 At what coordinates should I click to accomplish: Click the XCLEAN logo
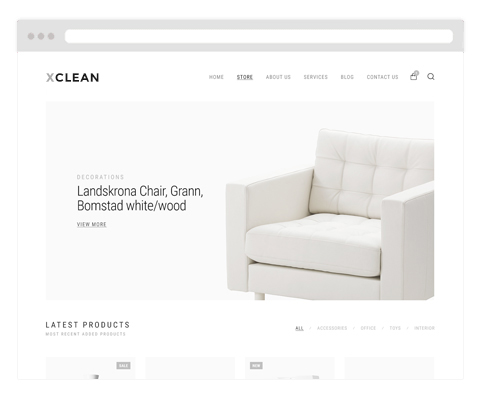[x=72, y=77]
